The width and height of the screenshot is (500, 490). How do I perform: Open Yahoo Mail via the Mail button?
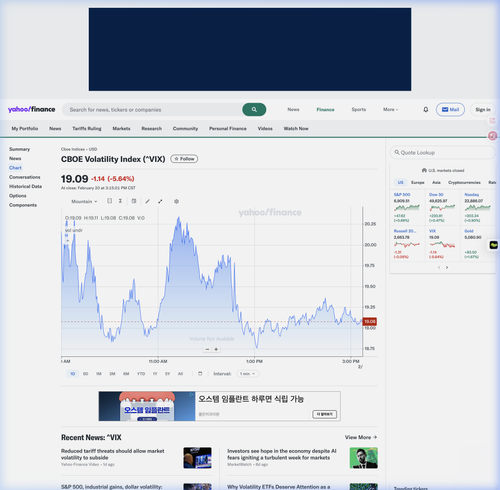coord(450,109)
